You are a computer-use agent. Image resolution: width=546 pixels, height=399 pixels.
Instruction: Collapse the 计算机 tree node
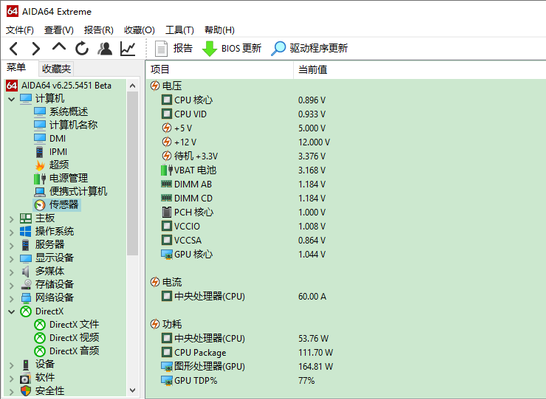pos(11,99)
